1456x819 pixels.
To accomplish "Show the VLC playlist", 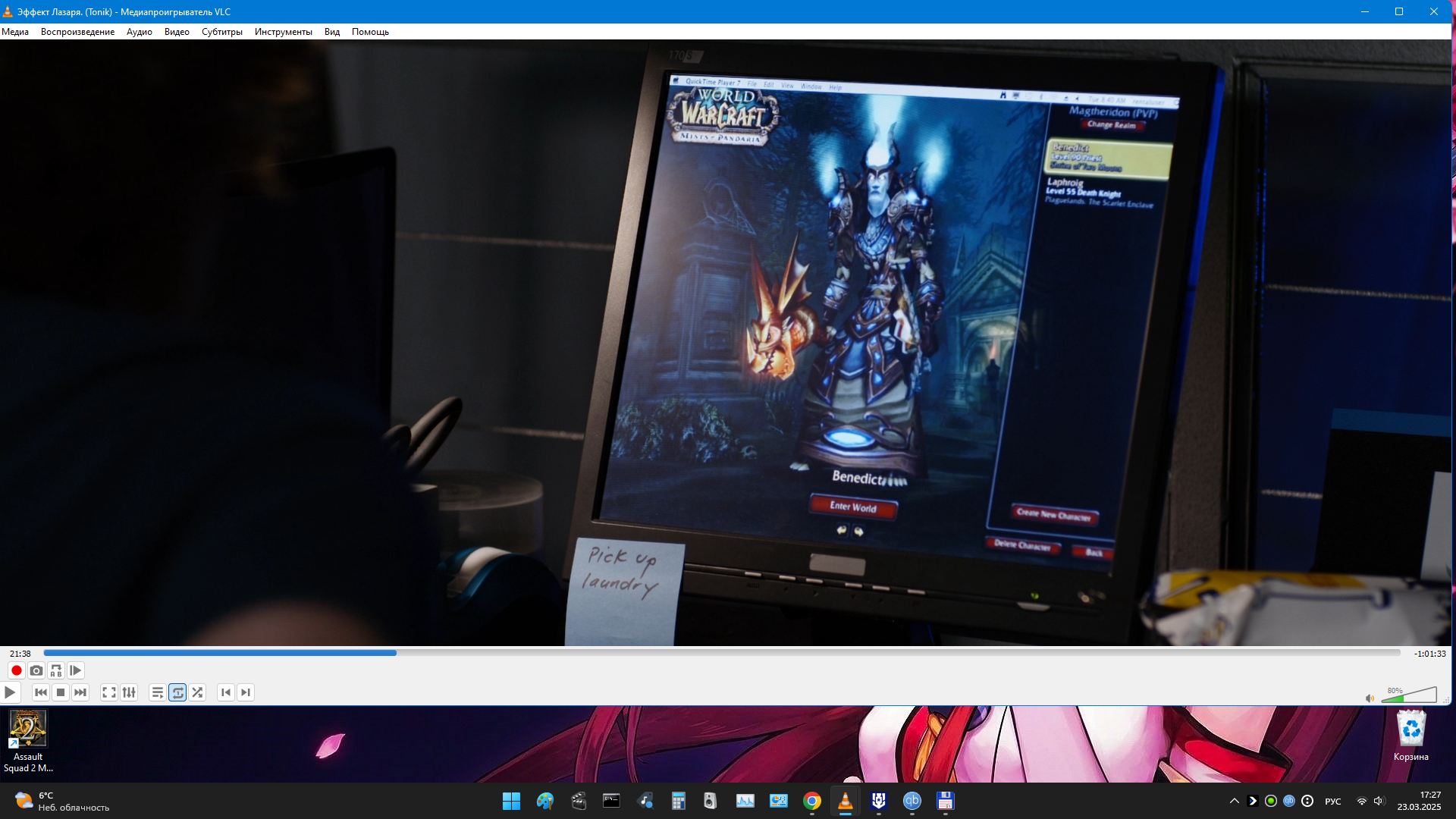I will [157, 692].
